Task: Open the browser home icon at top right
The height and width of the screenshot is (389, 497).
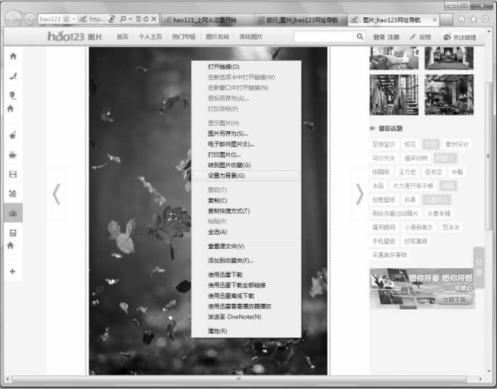Action: 462,19
